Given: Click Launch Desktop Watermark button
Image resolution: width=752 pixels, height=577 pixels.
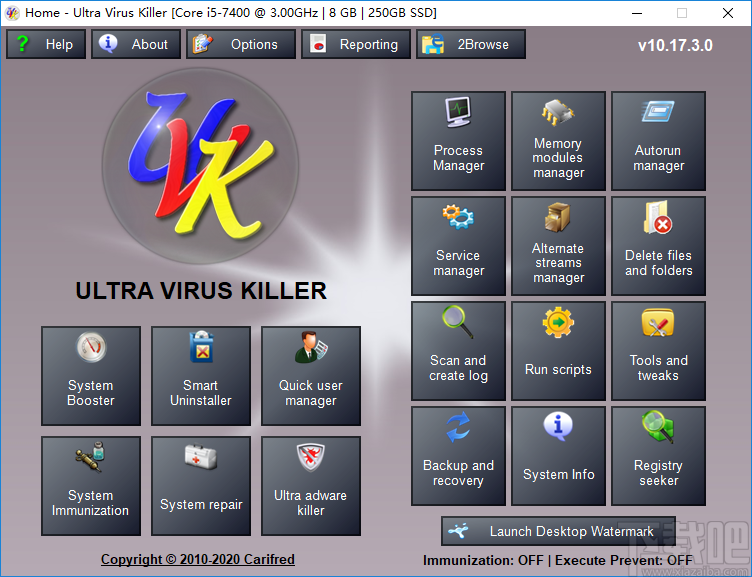Looking at the screenshot, I should (558, 531).
